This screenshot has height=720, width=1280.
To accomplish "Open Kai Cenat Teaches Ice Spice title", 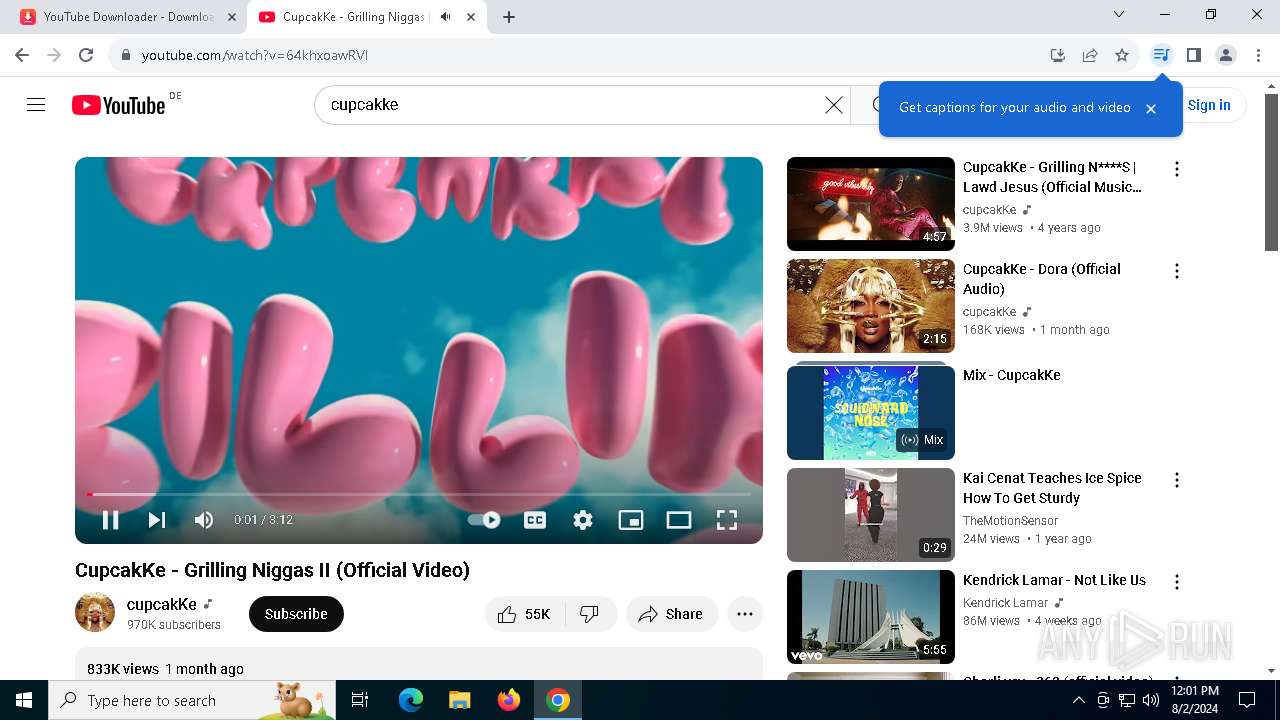I will coord(1052,488).
